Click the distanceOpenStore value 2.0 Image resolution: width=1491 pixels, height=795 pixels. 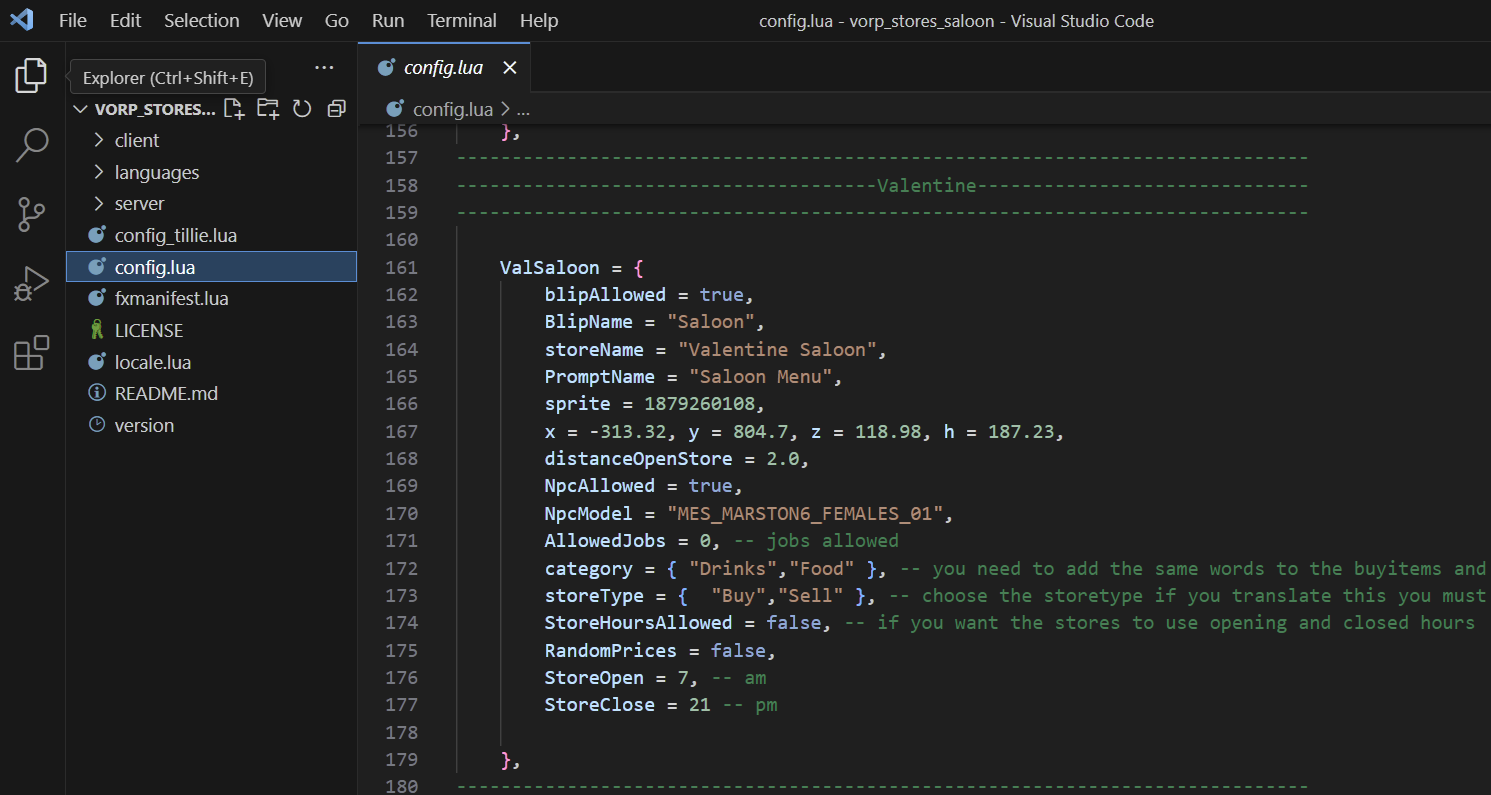(783, 458)
